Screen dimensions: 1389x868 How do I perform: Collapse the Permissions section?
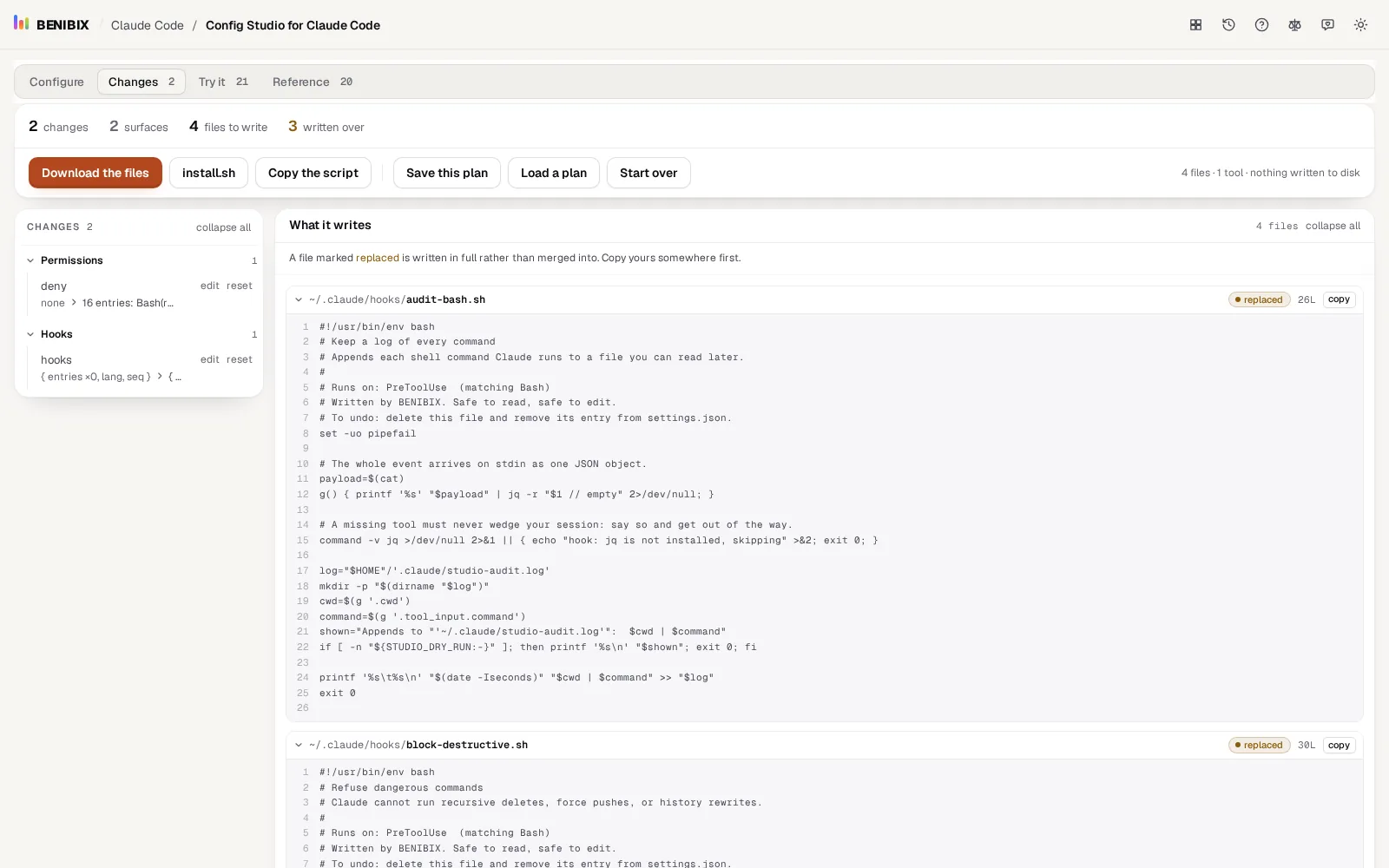point(30,260)
